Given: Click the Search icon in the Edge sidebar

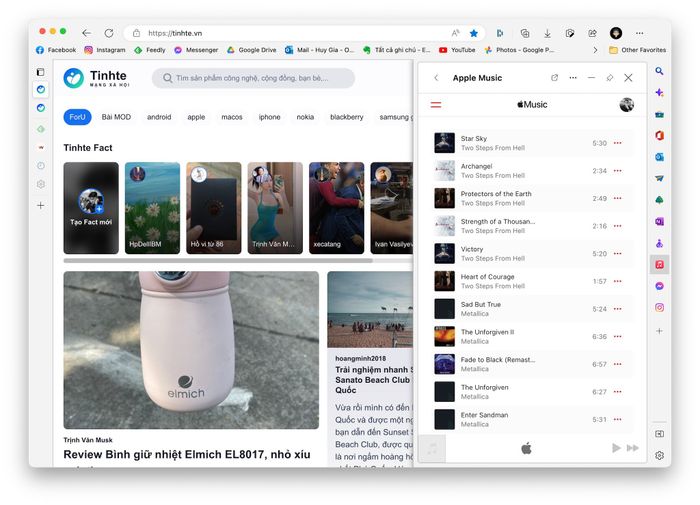Looking at the screenshot, I should coord(660,72).
